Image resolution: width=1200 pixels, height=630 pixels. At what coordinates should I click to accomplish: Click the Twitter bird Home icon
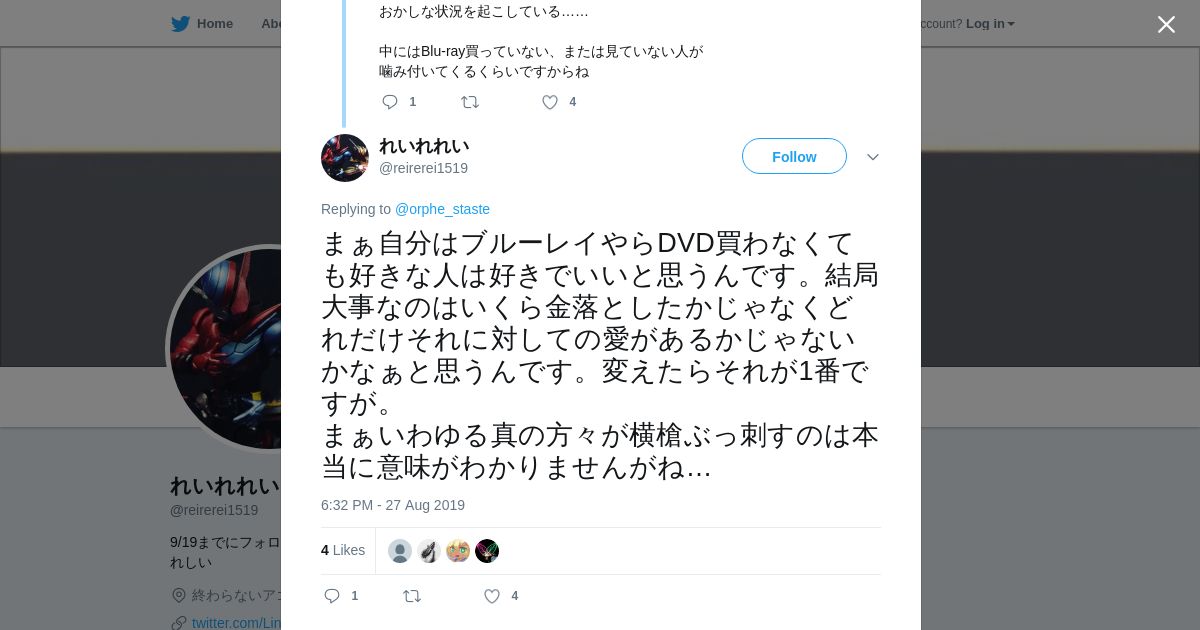180,24
